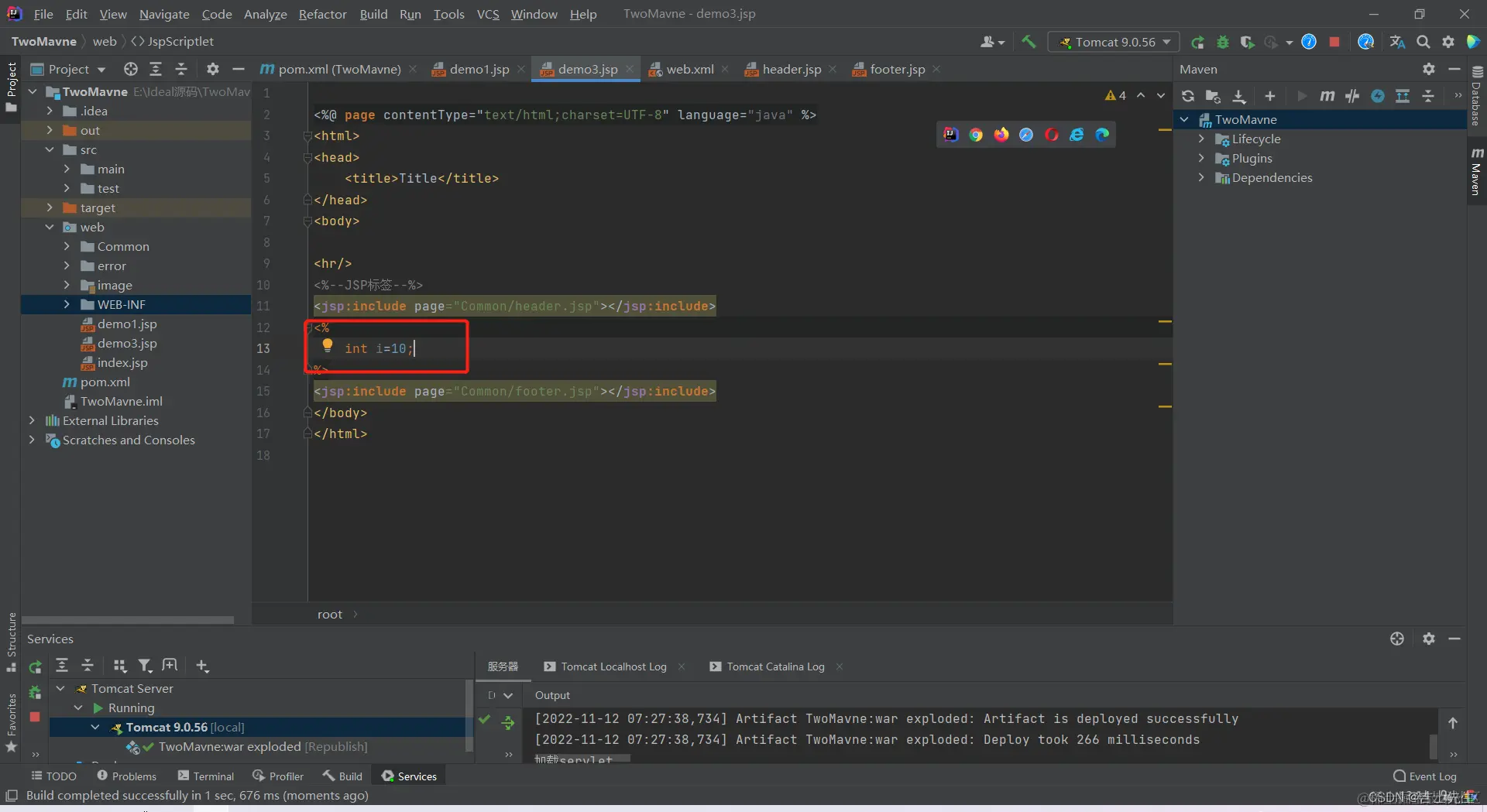Click the intention lightbulb on line 13

(328, 345)
